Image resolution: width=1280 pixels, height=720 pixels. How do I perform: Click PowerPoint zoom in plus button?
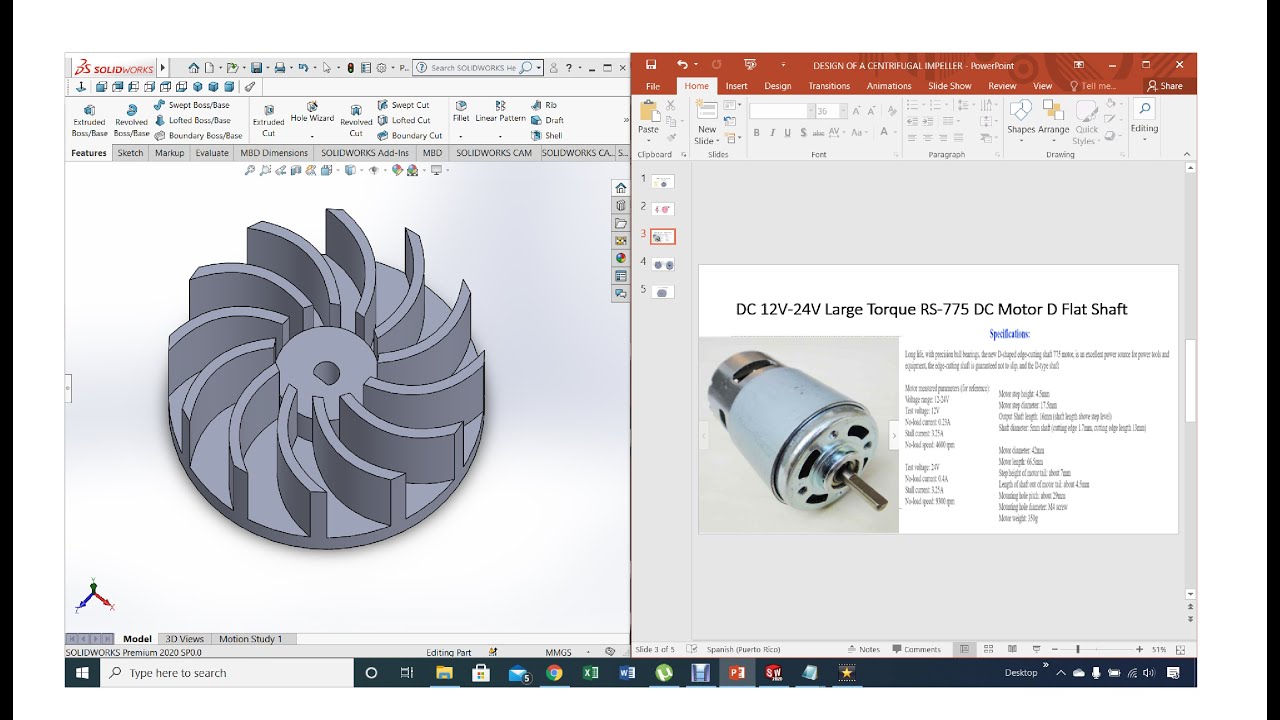click(1139, 649)
